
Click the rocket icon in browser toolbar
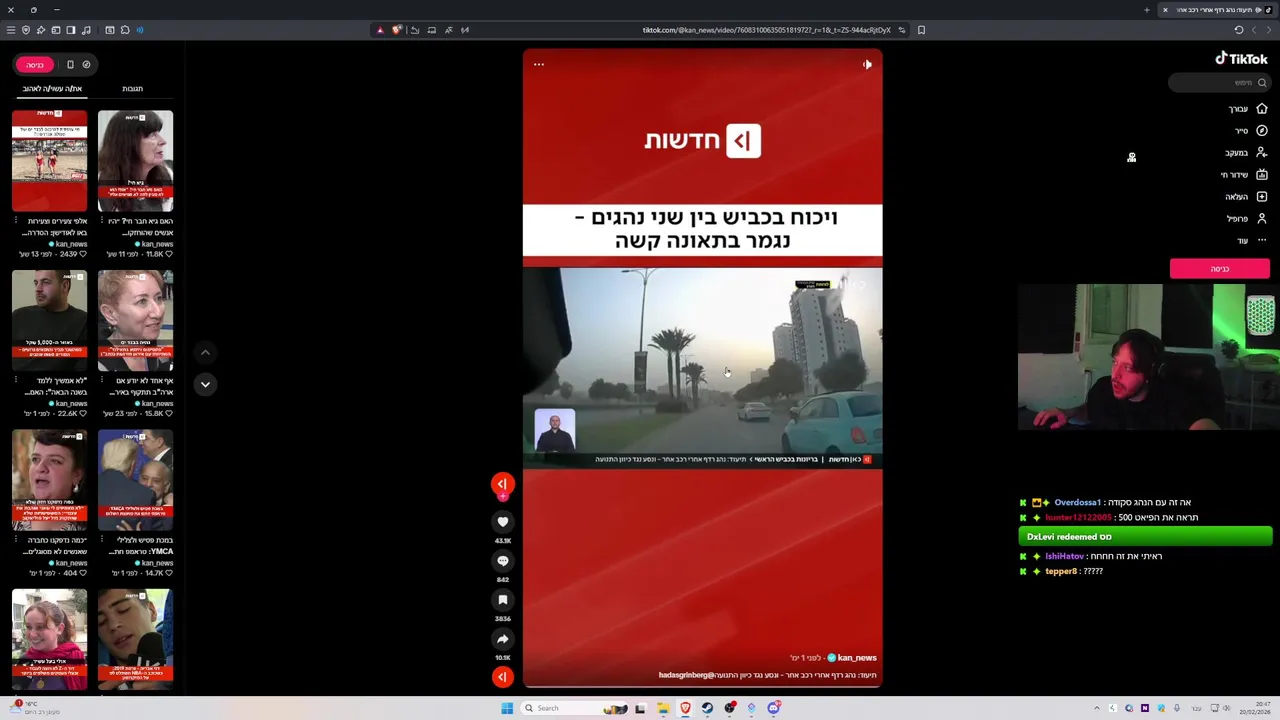click(40, 30)
